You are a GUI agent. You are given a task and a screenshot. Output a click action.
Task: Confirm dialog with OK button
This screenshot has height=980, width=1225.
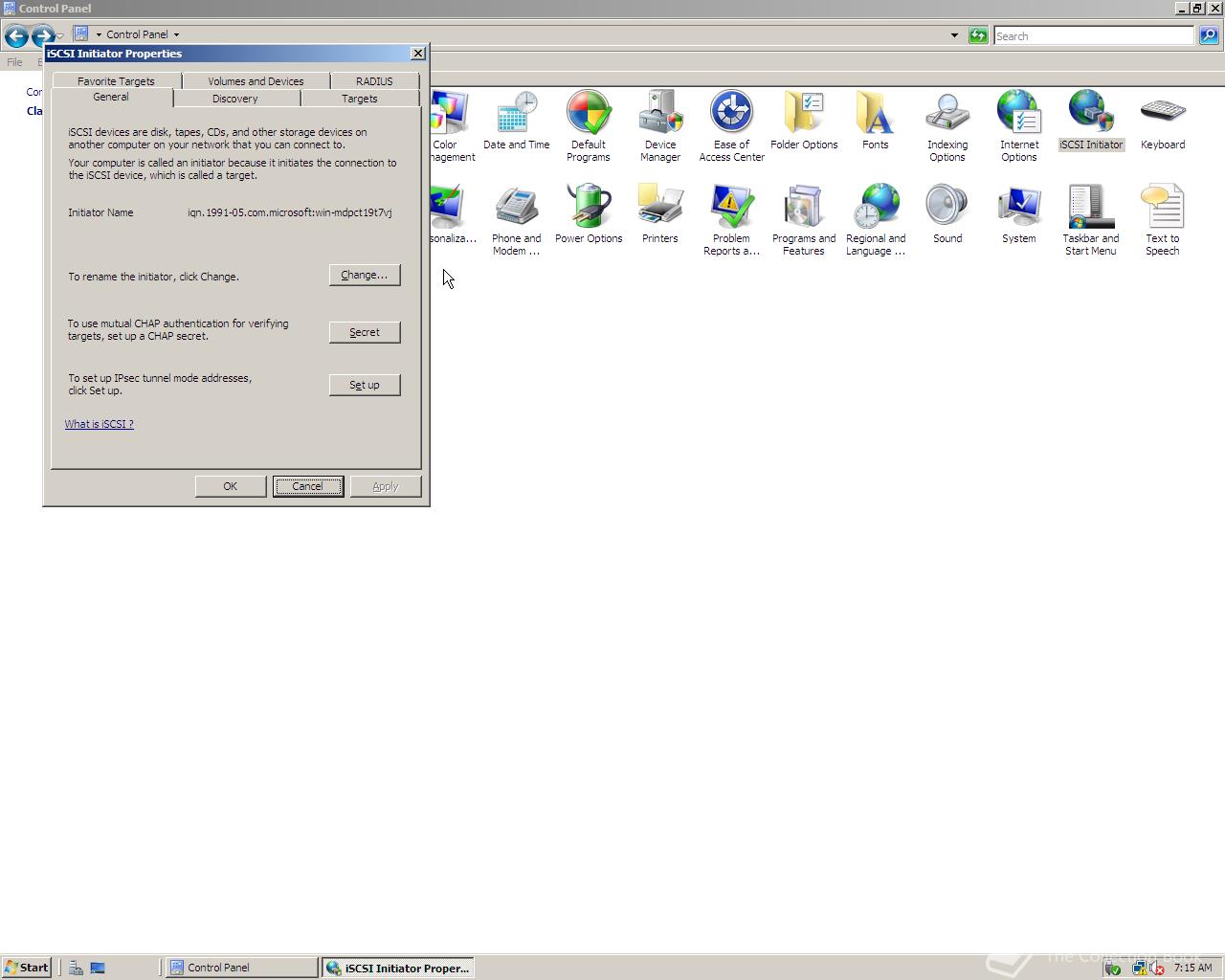pyautogui.click(x=231, y=486)
